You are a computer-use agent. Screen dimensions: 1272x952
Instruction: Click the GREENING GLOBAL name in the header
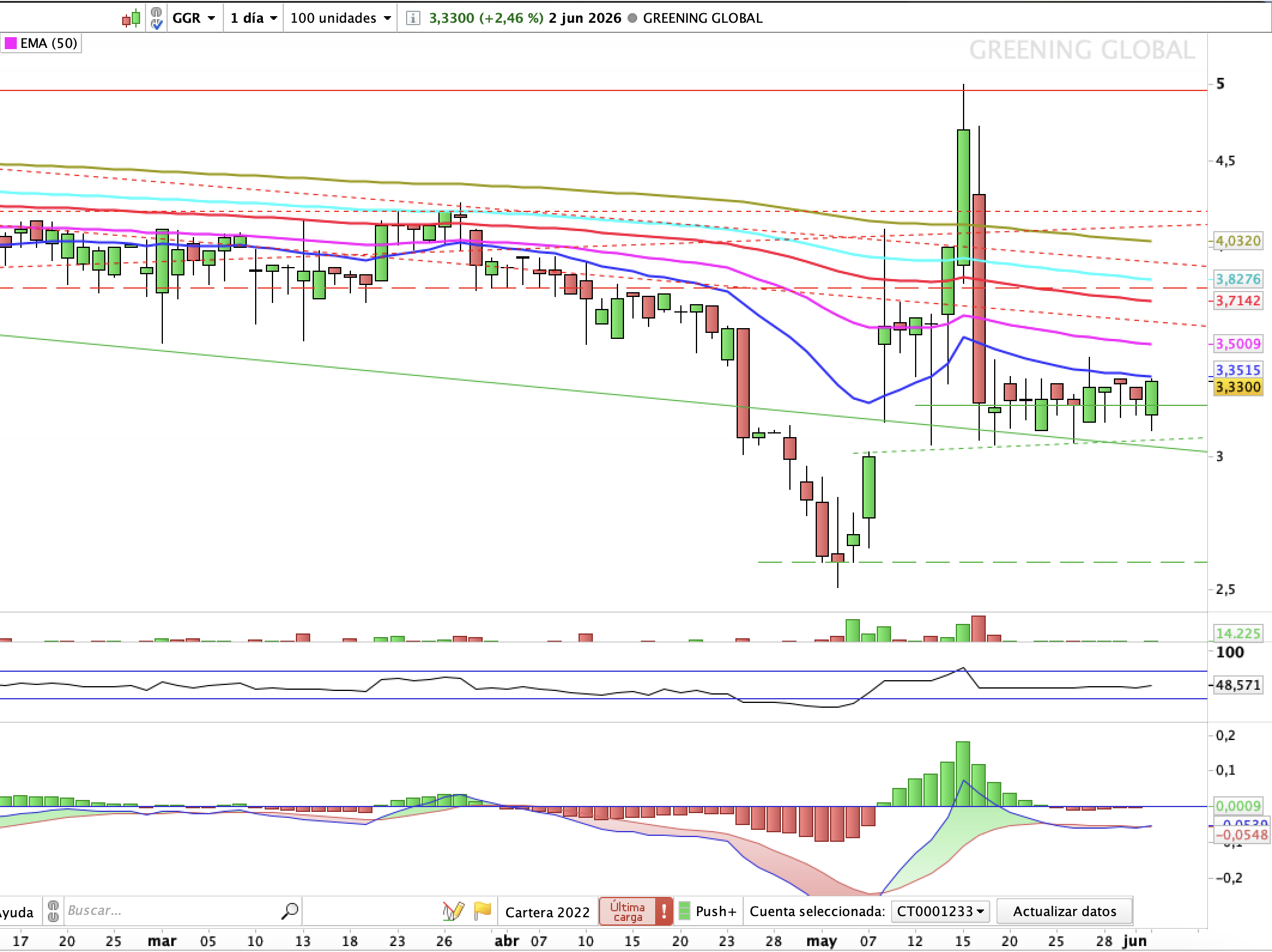click(702, 18)
